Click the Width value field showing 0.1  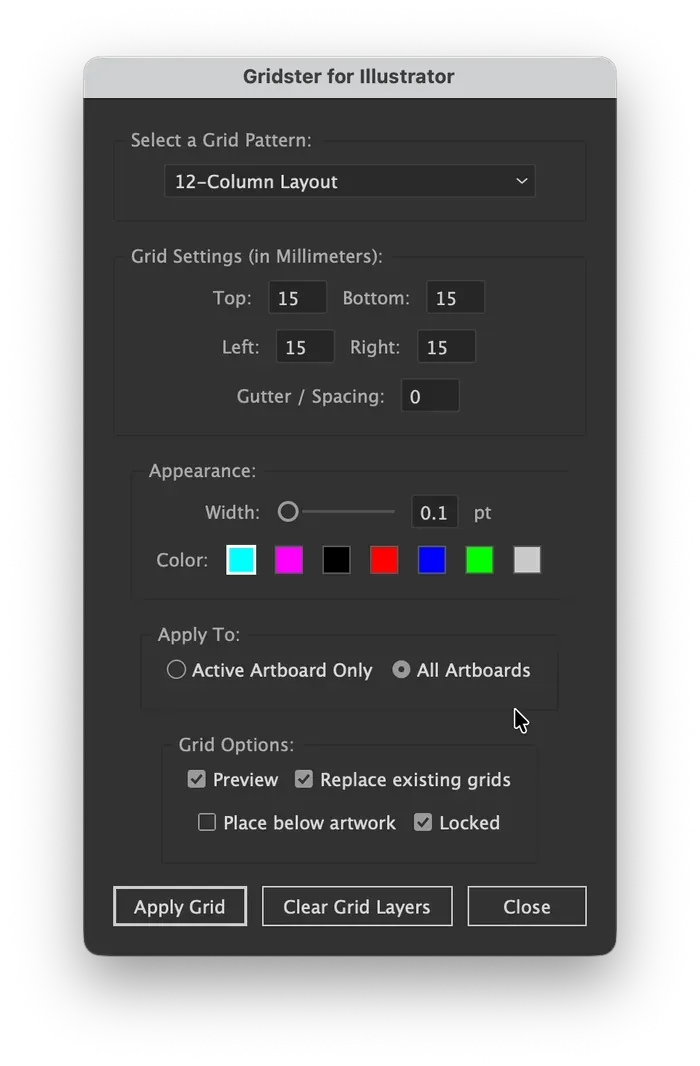[x=434, y=512]
